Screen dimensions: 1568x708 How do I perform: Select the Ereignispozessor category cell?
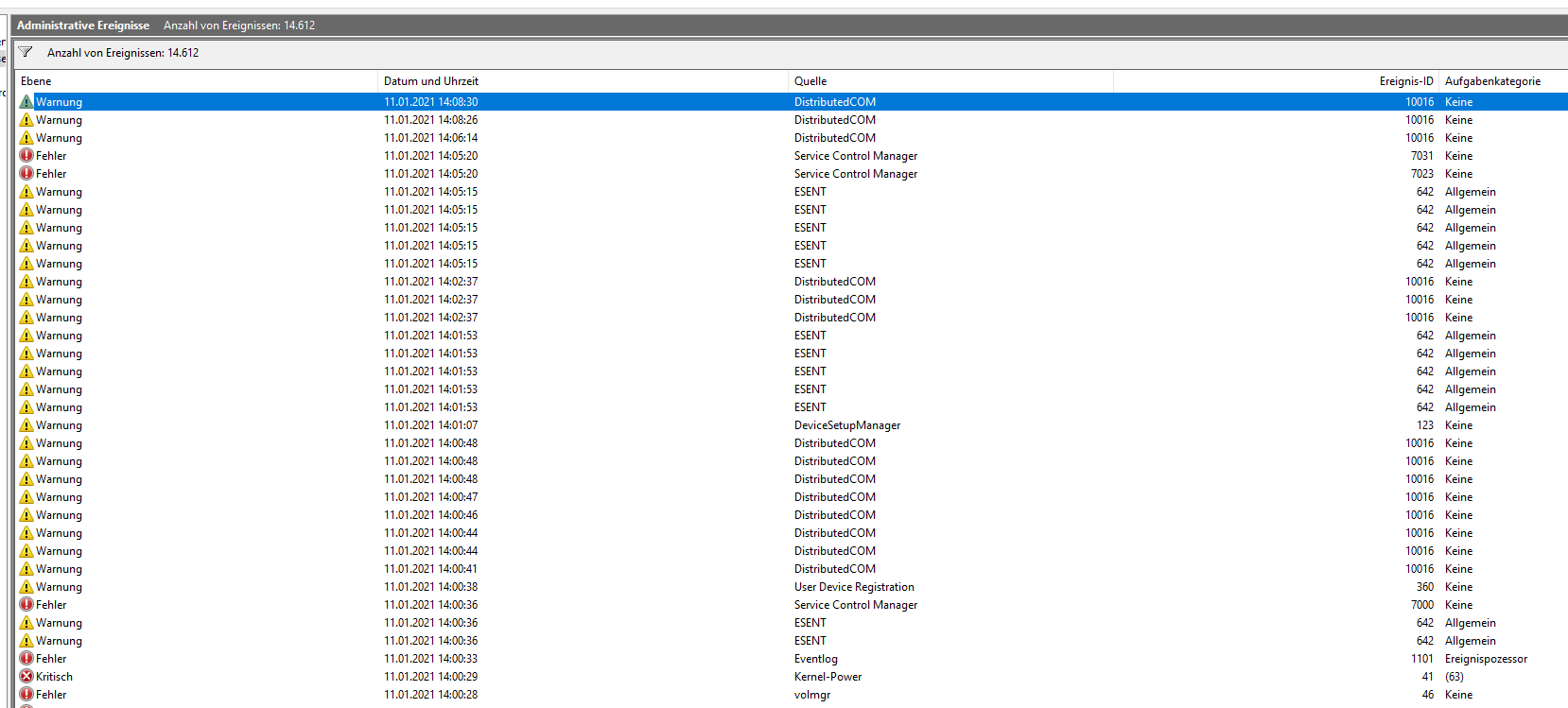1486,658
